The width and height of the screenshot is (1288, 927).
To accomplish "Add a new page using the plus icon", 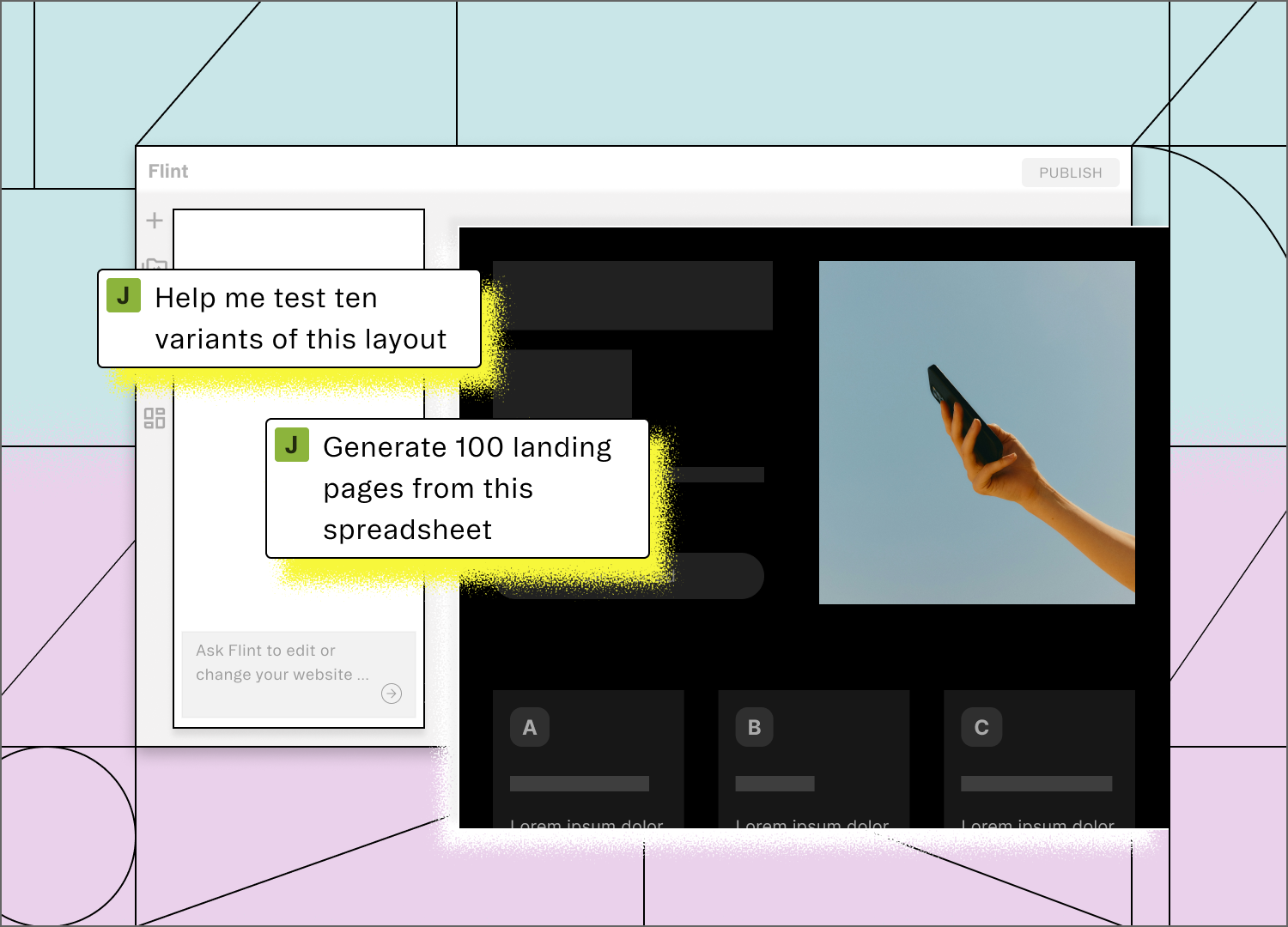I will [155, 221].
